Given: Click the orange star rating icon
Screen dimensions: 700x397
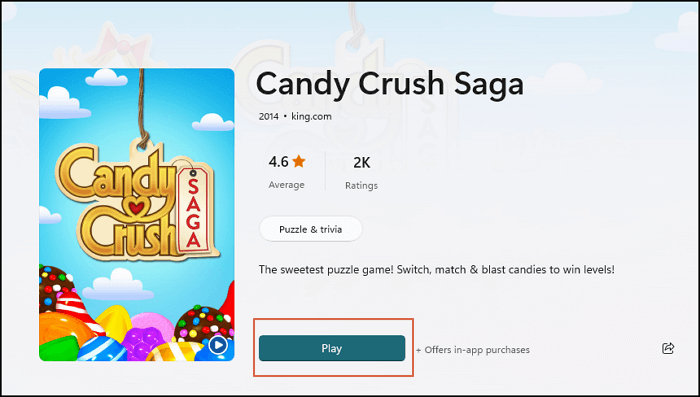Looking at the screenshot, I should [299, 161].
